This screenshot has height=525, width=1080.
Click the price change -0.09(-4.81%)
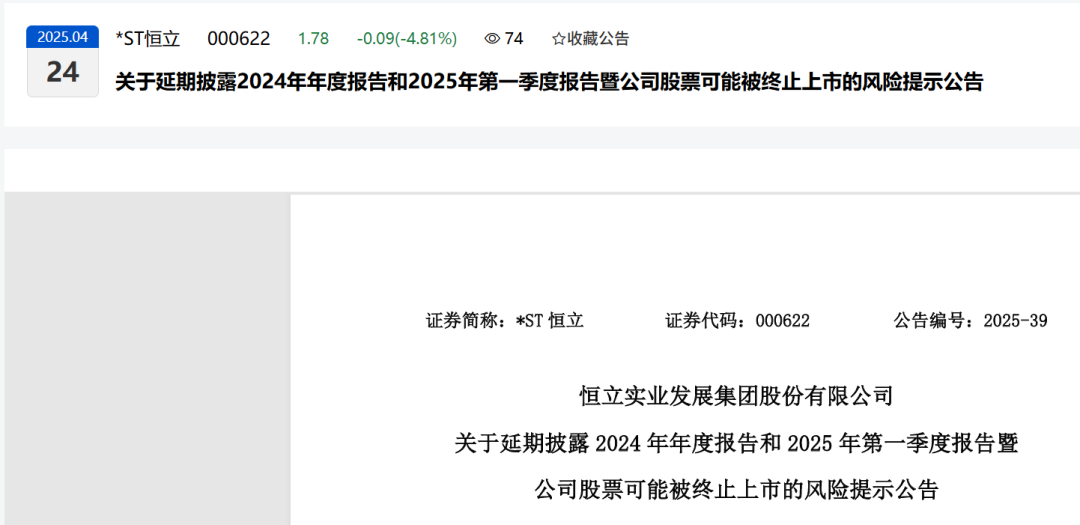[x=407, y=39]
